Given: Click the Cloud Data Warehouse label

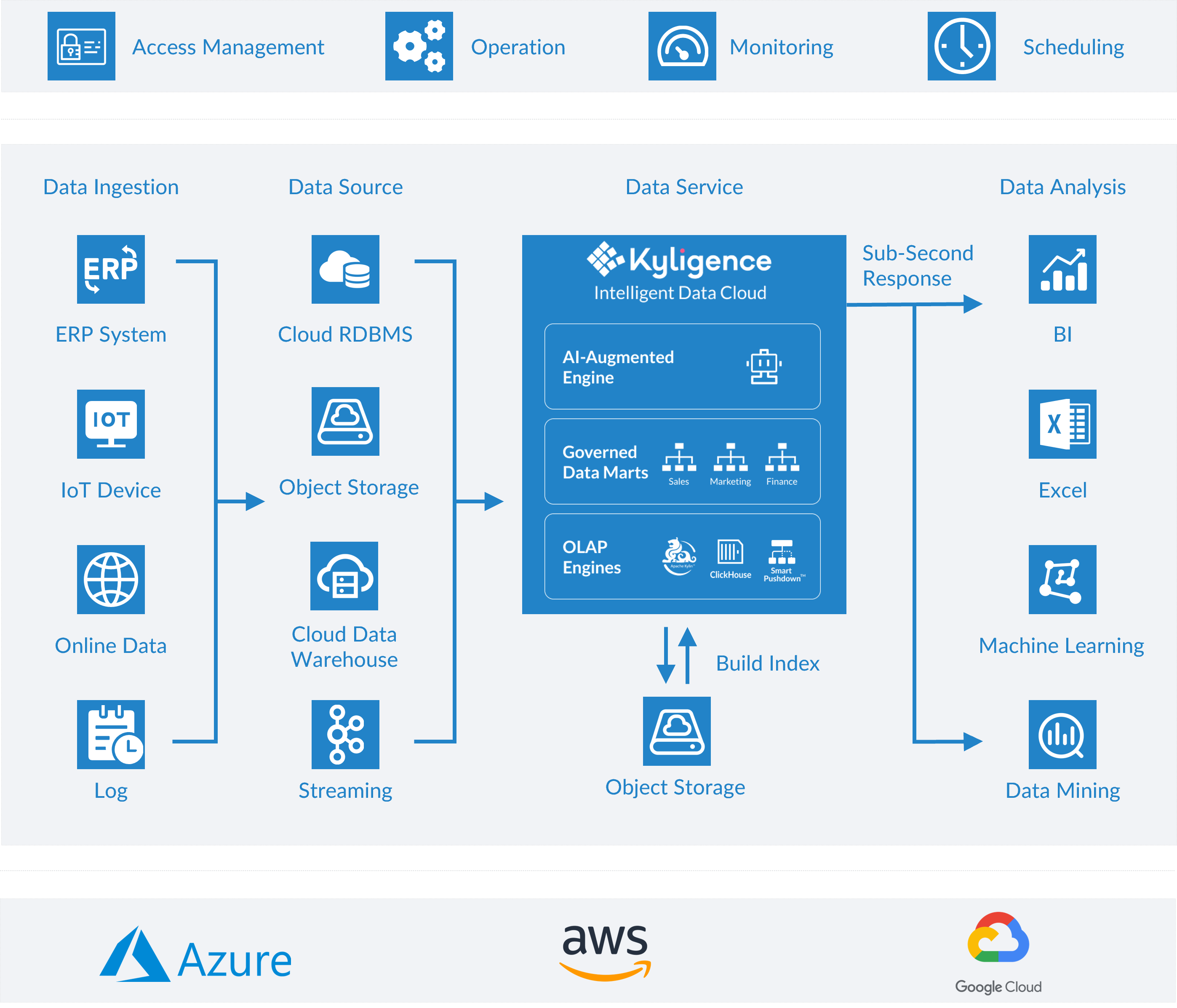Looking at the screenshot, I should click(344, 647).
